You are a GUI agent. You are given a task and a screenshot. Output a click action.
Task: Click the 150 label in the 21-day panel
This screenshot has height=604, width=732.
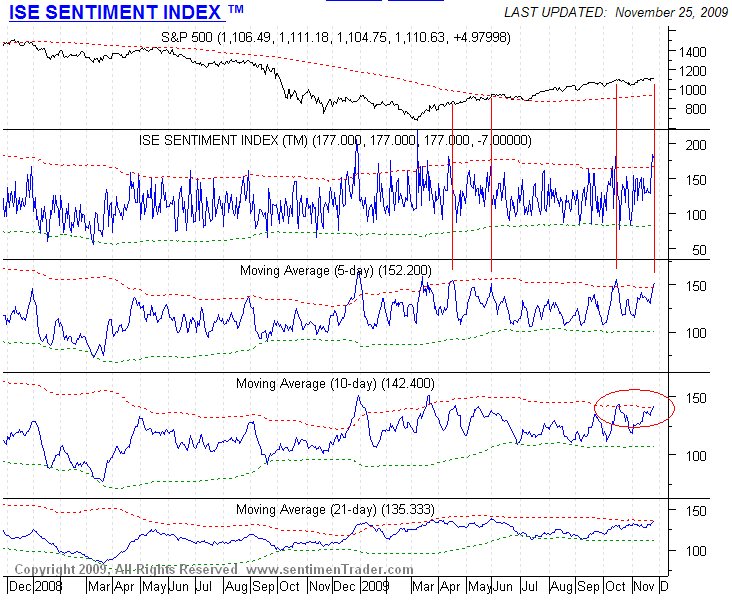pyautogui.click(x=696, y=511)
